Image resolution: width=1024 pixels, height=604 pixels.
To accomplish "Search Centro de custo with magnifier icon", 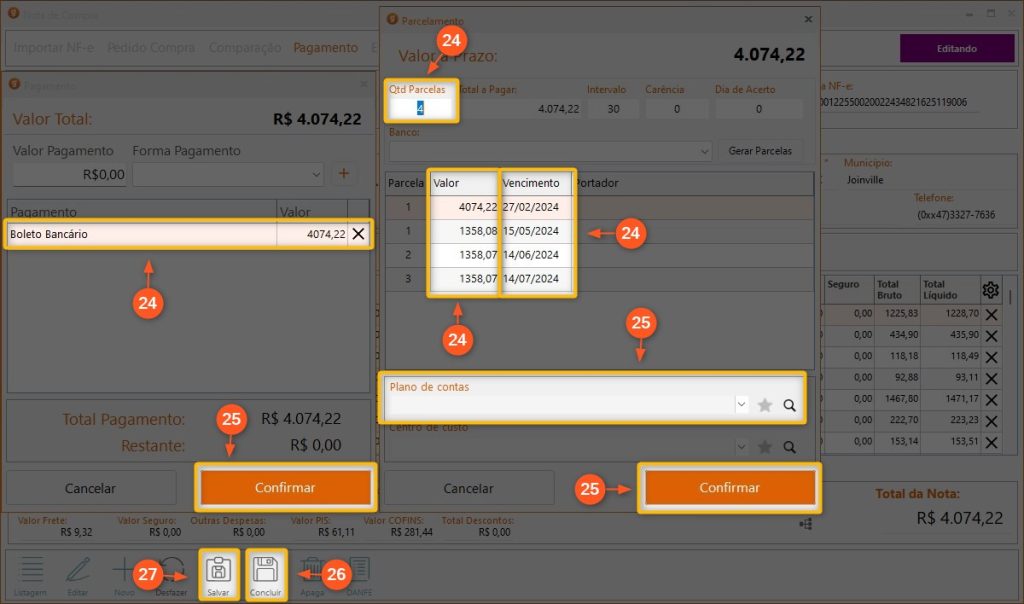I will [789, 447].
